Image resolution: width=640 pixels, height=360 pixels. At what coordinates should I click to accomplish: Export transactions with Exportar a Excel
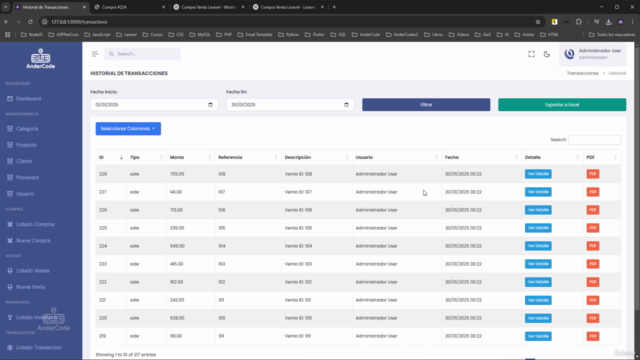pos(562,104)
